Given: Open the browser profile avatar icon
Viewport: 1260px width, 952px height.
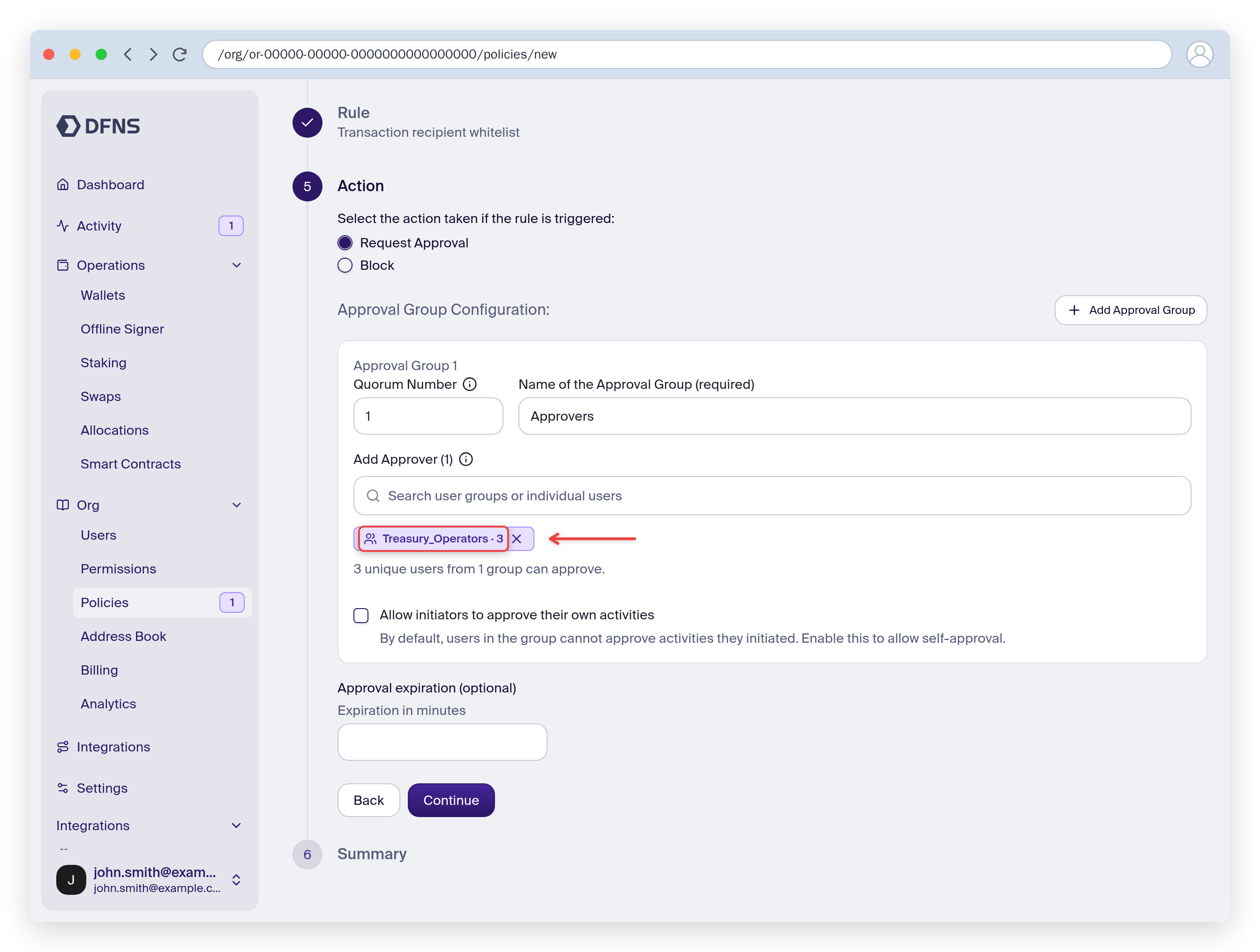Looking at the screenshot, I should tap(1199, 54).
